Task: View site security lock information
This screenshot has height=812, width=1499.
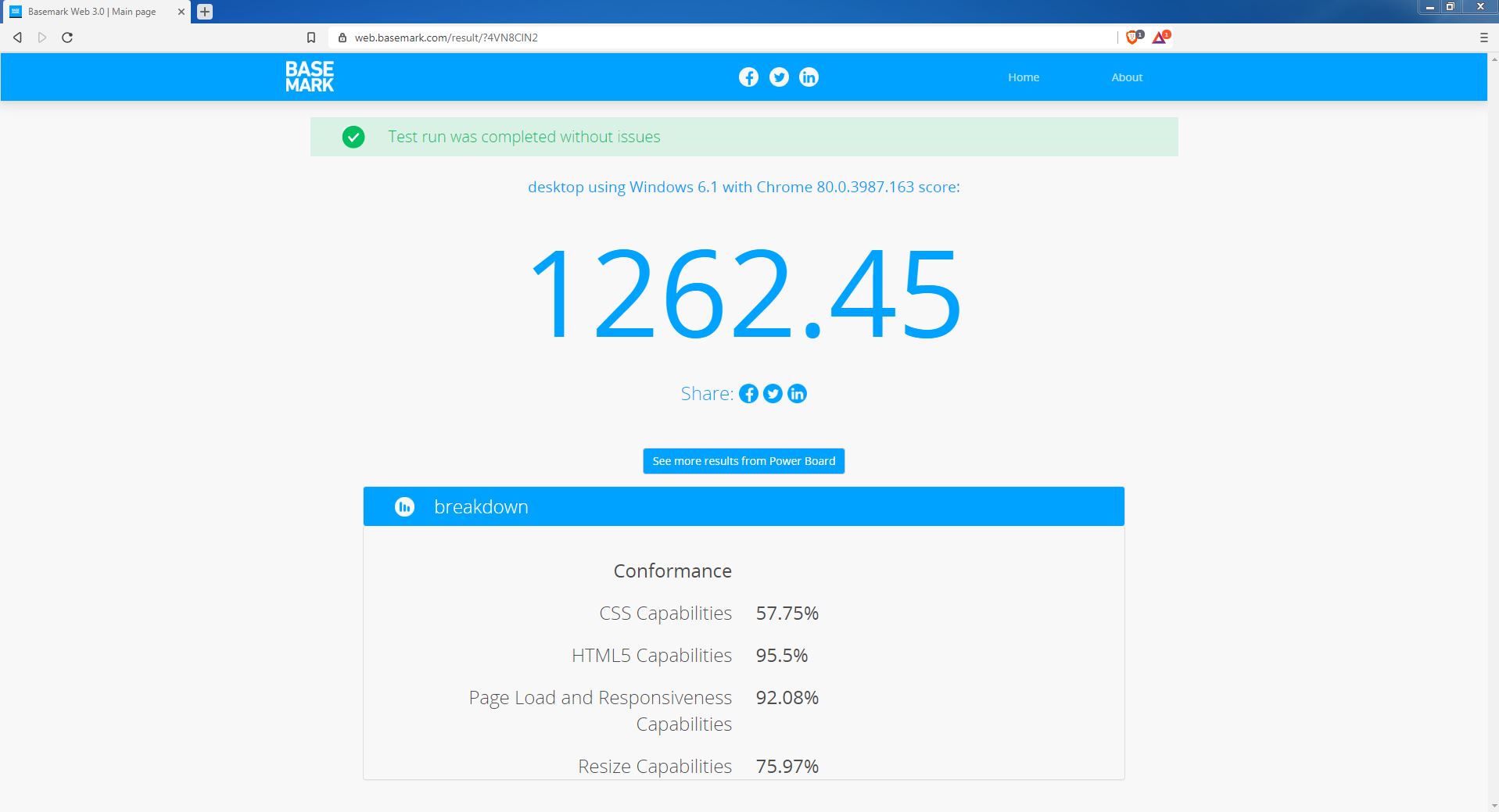Action: (x=342, y=38)
